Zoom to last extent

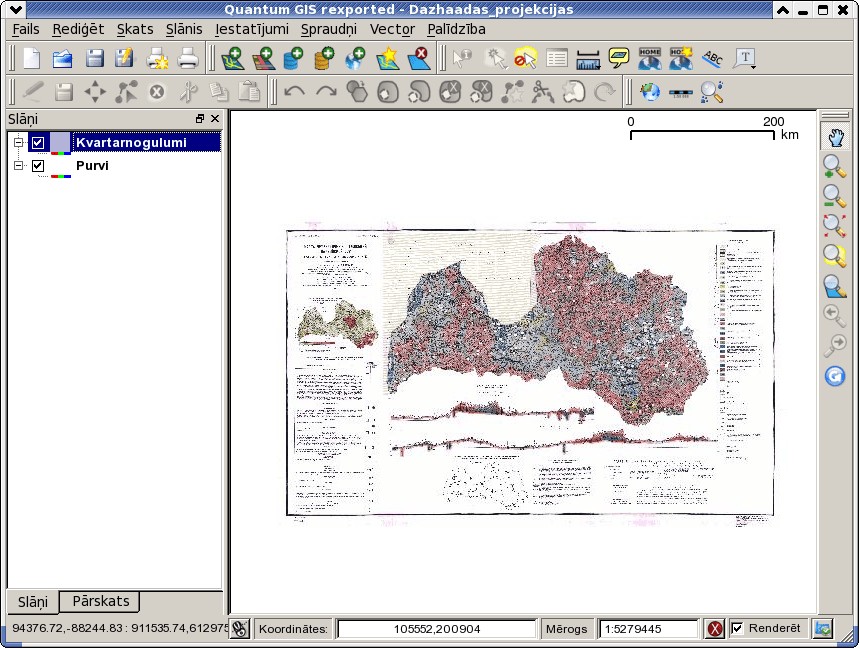[835, 316]
